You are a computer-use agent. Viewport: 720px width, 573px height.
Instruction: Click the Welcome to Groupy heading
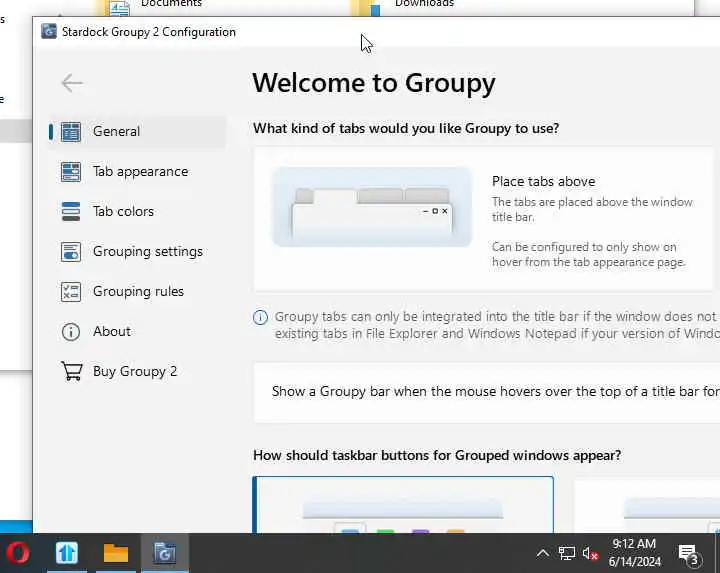tap(374, 83)
